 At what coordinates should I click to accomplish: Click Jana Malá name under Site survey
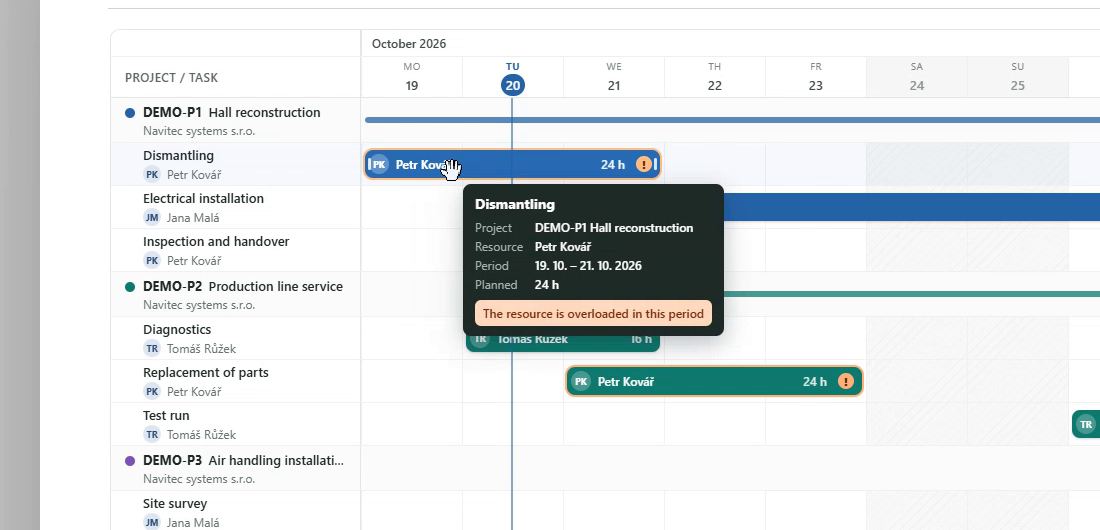pos(193,522)
